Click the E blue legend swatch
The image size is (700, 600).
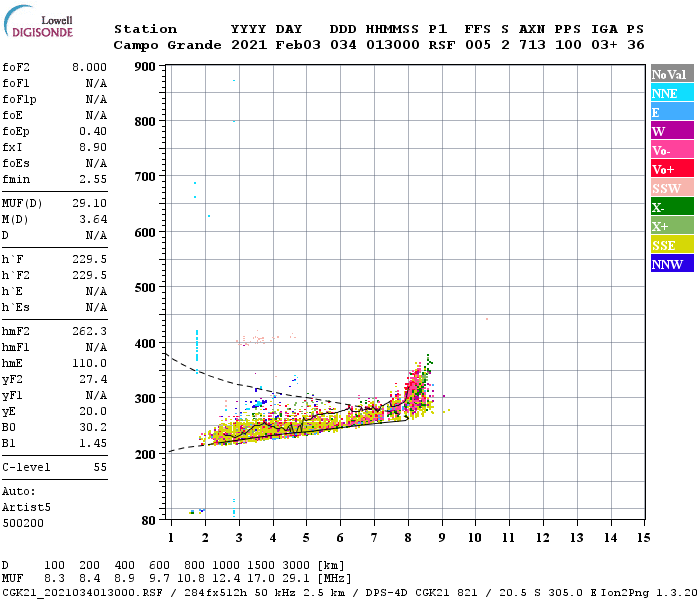pos(672,112)
